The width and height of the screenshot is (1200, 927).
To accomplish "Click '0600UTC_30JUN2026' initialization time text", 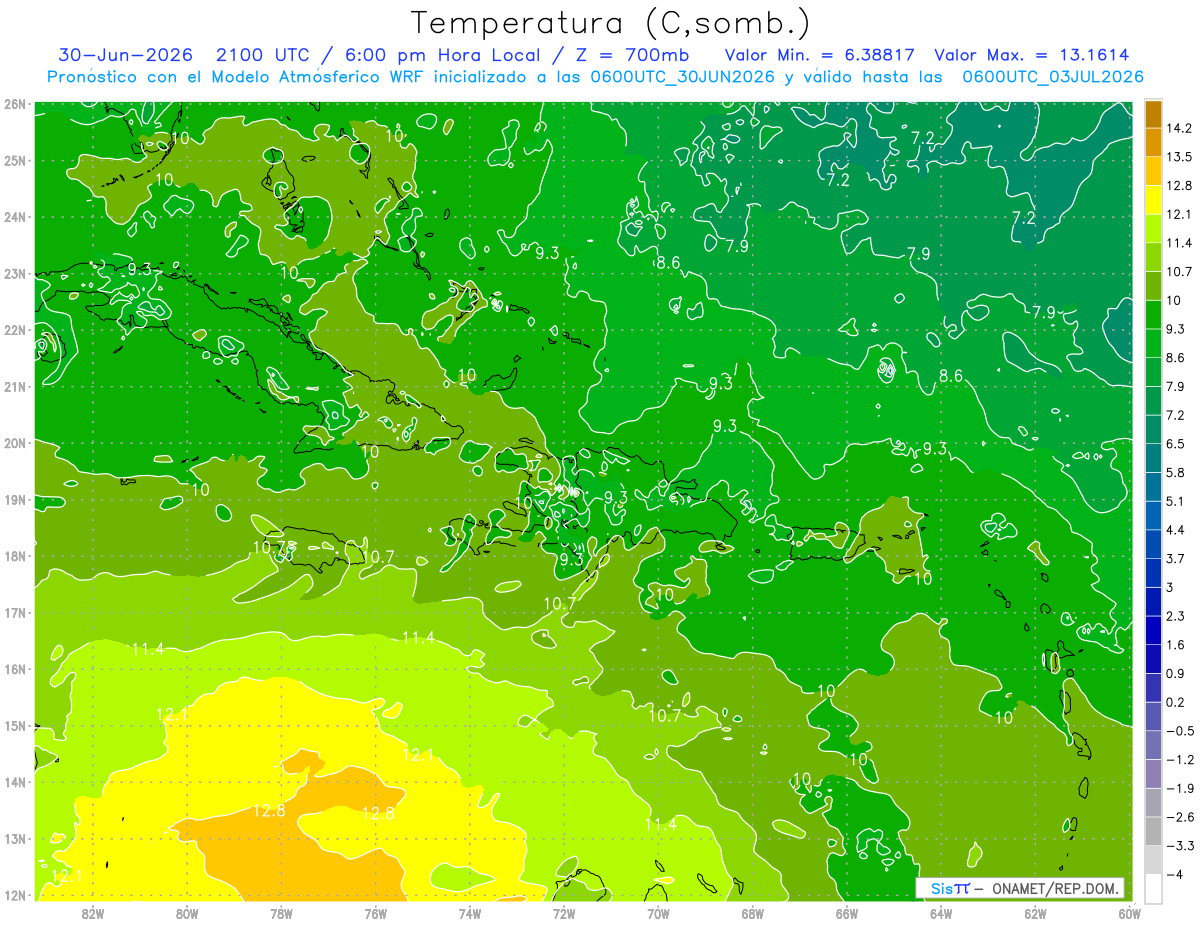I will (681, 76).
